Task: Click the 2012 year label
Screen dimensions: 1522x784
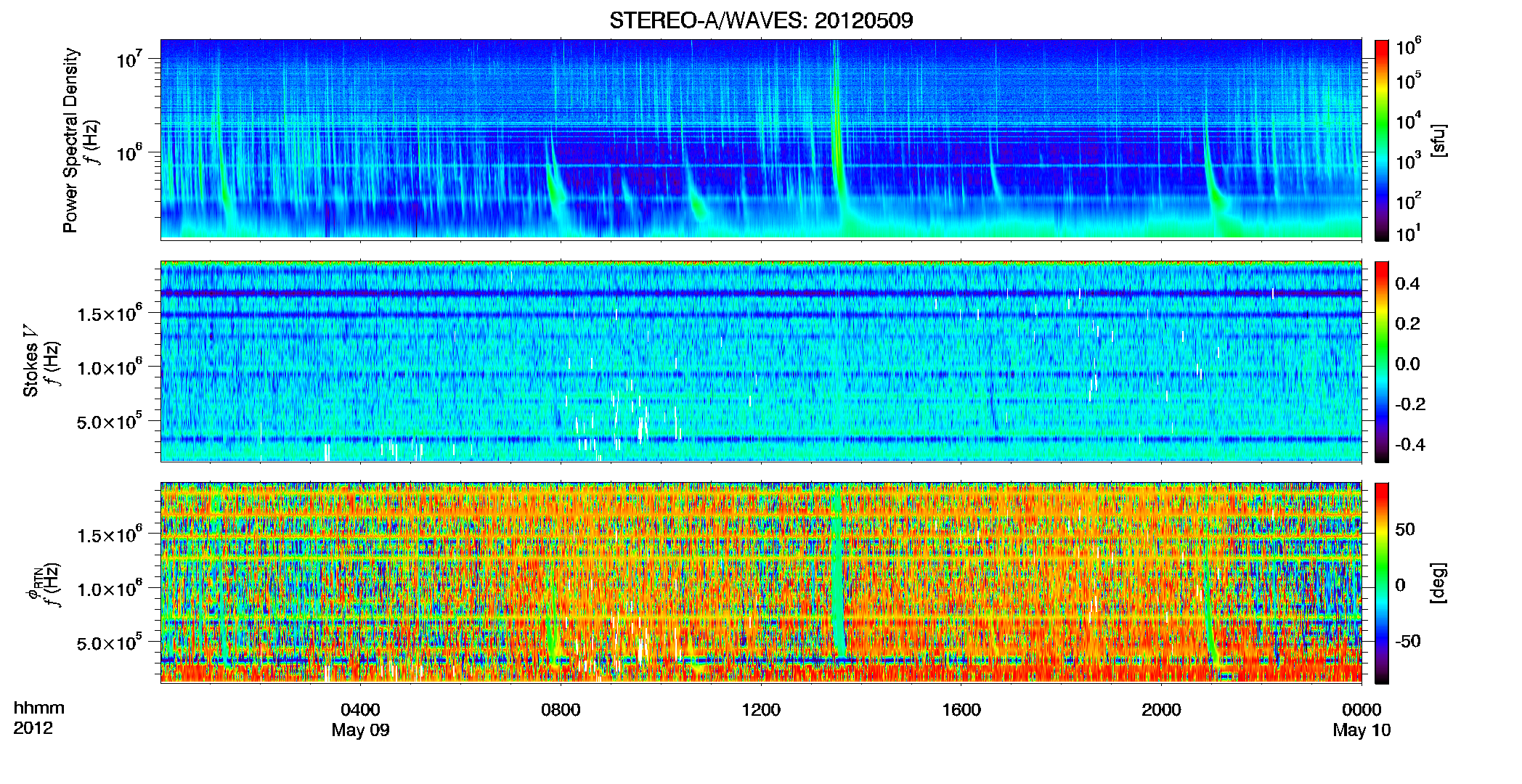Action: [x=33, y=728]
